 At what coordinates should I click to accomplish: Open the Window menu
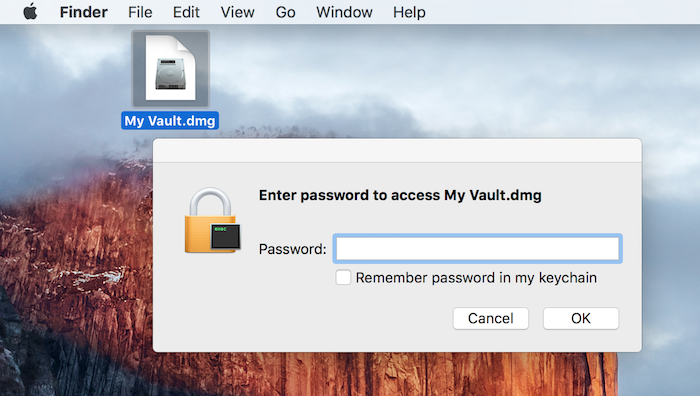pyautogui.click(x=344, y=12)
